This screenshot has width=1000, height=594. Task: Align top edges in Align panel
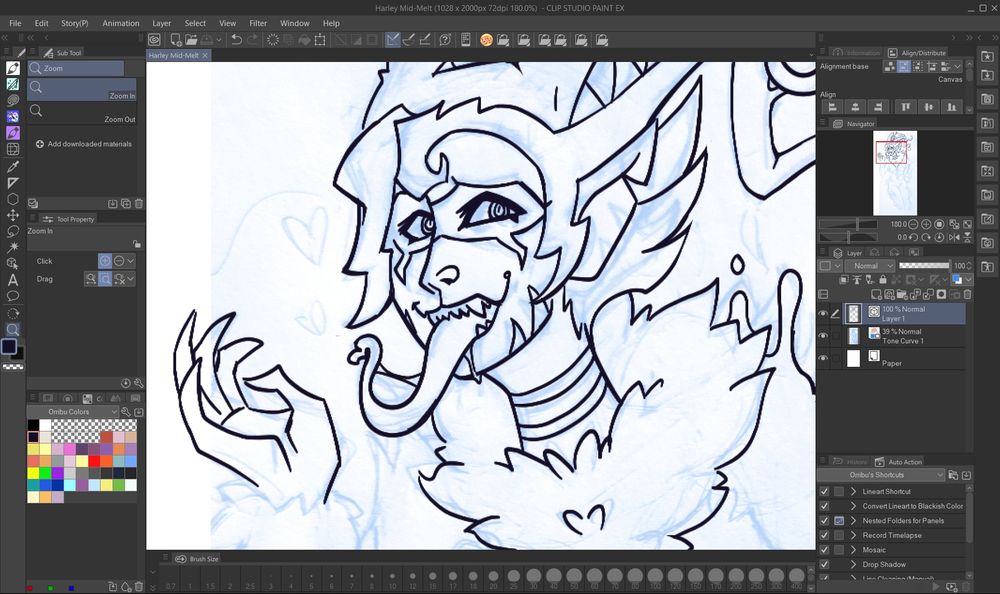pos(906,107)
